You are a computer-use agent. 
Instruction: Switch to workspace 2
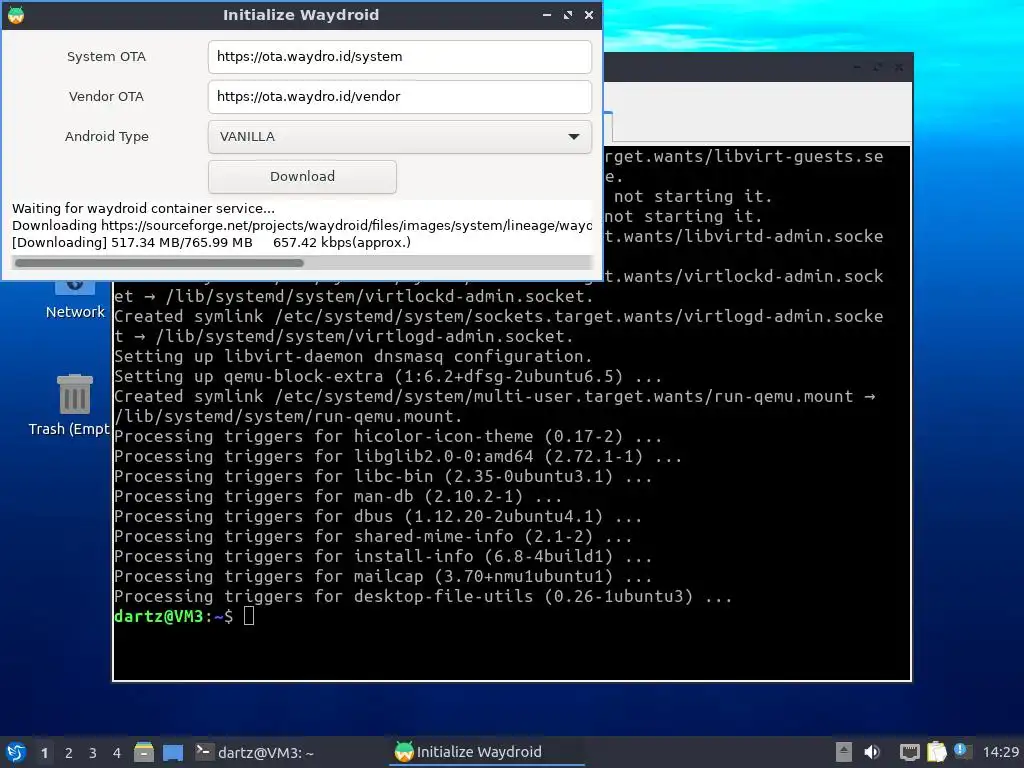click(69, 753)
